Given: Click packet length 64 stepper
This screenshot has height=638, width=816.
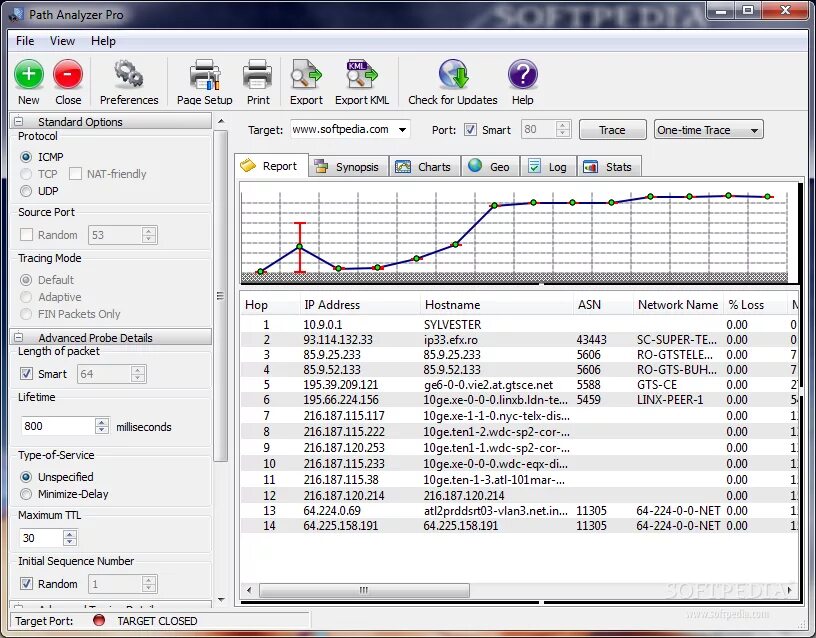Looking at the screenshot, I should pyautogui.click(x=138, y=374).
